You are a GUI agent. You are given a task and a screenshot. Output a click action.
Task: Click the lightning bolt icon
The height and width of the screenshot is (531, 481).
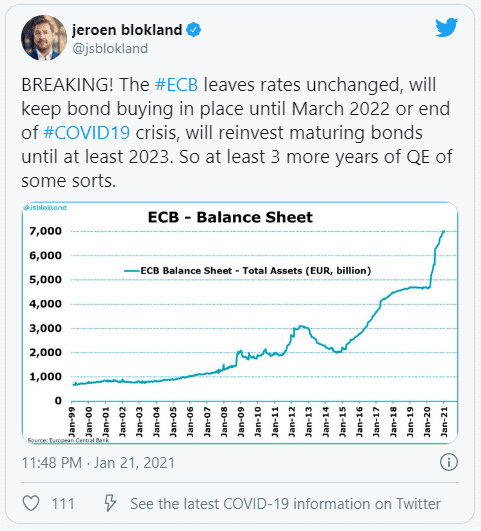[x=110, y=503]
